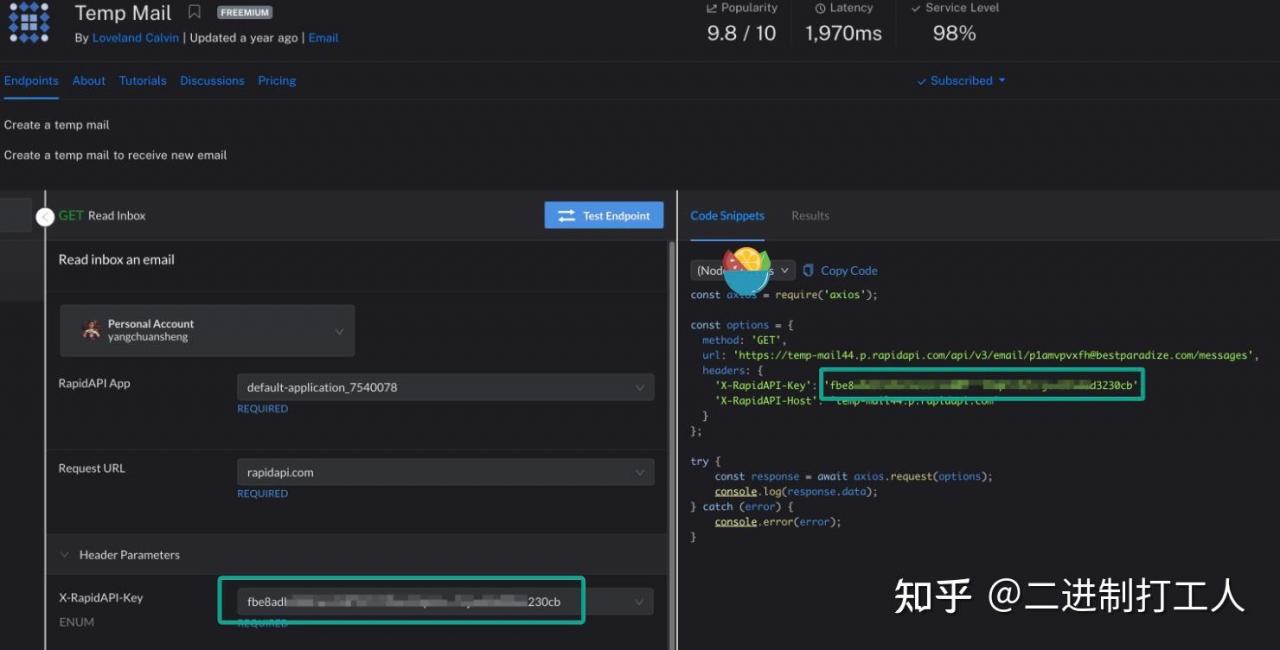This screenshot has height=650, width=1280.
Task: Click the 'Read inbox an email' description
Action: pyautogui.click(x=116, y=260)
